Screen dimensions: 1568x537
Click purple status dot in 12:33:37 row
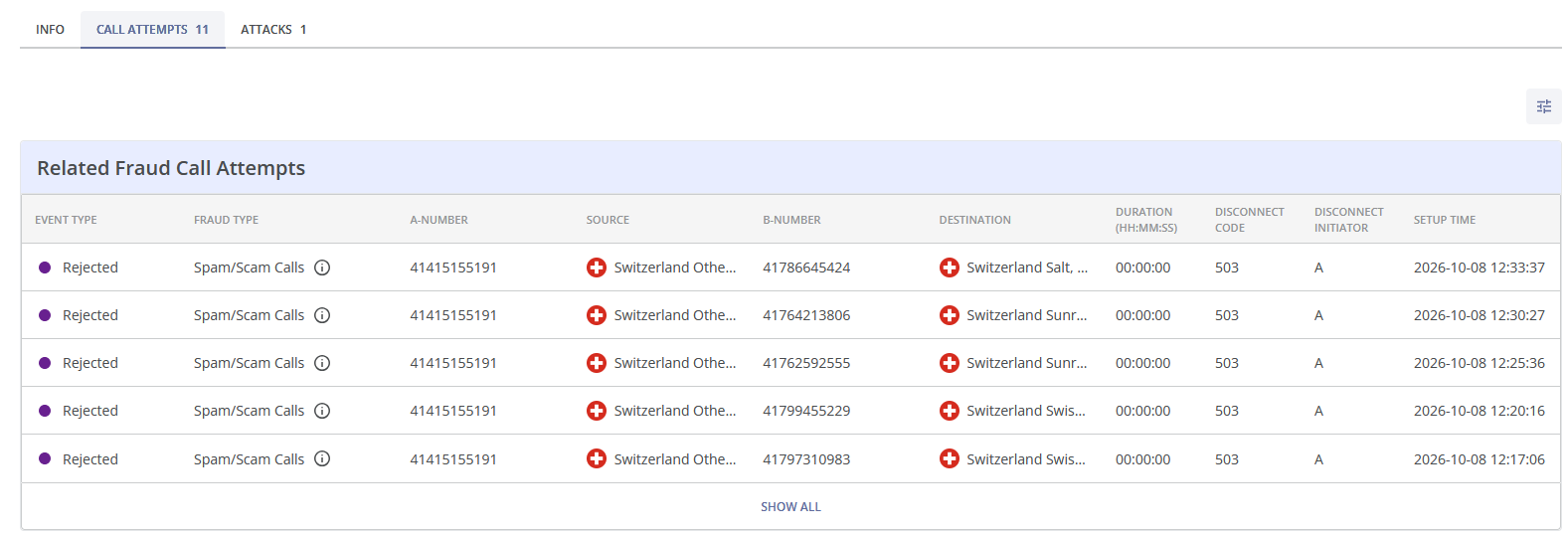pyautogui.click(x=45, y=268)
